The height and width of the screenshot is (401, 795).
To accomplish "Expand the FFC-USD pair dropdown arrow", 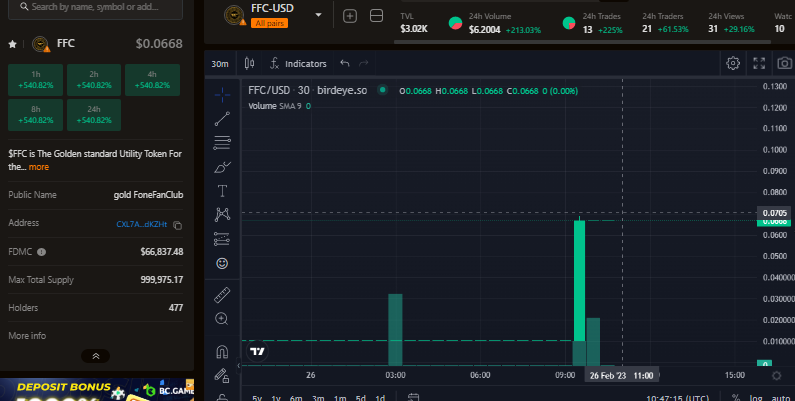I will (318, 15).
